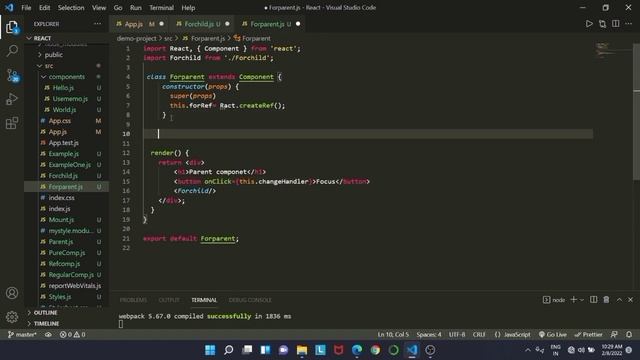640x360 pixels.
Task: Open editor More Actions ellipsis
Action: (629, 24)
